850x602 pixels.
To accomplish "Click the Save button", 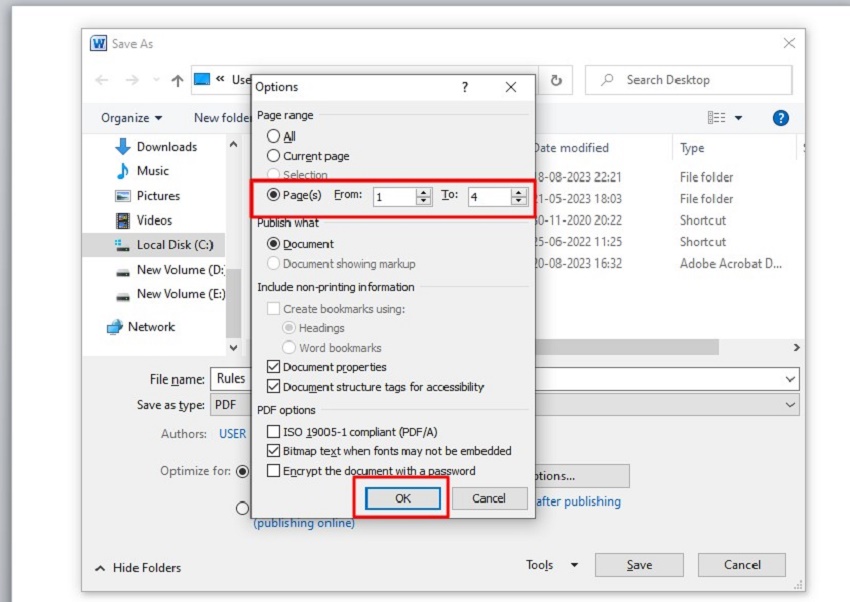I will [x=639, y=565].
